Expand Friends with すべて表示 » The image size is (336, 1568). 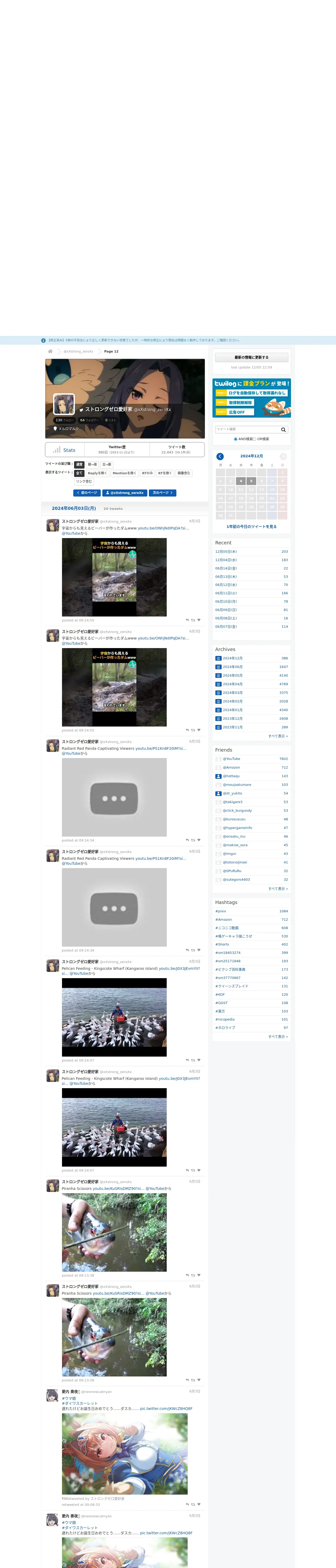coord(278,889)
